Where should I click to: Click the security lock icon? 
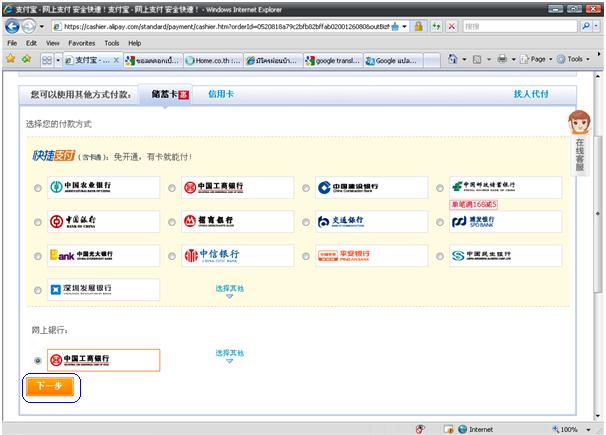[x=419, y=26]
